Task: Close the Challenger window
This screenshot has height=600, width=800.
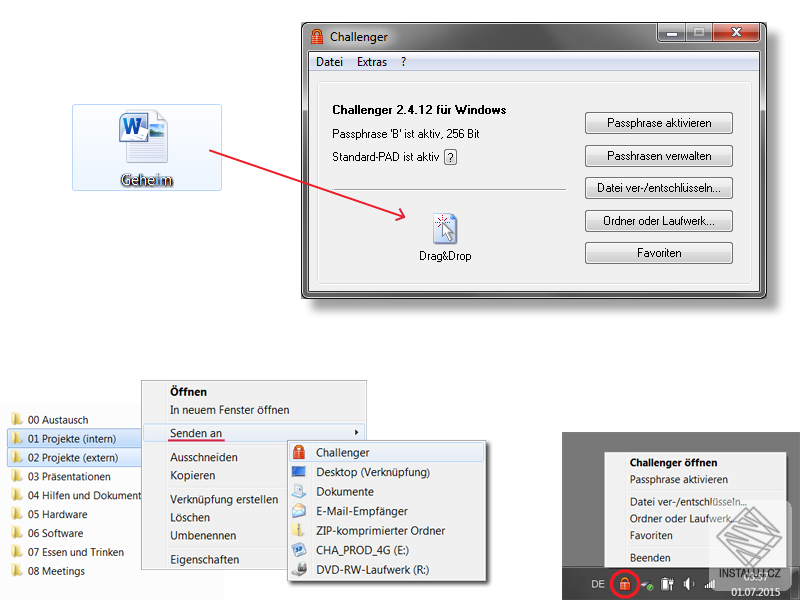Action: pos(736,33)
